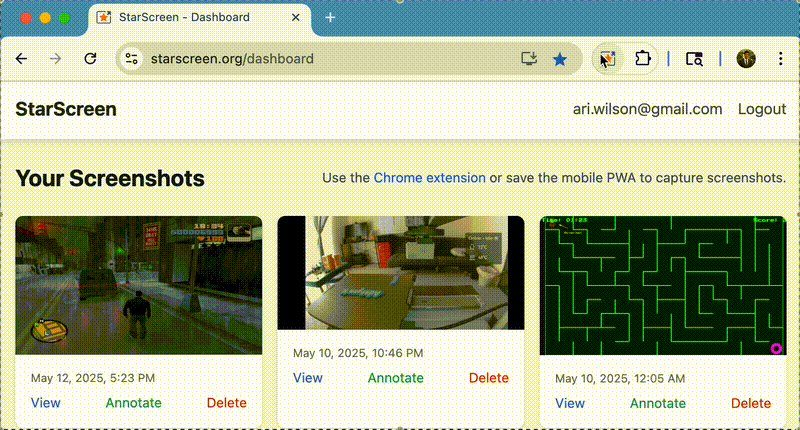The width and height of the screenshot is (800, 430).
Task: Open the Extensions puzzle-piece icon
Action: (x=643, y=59)
